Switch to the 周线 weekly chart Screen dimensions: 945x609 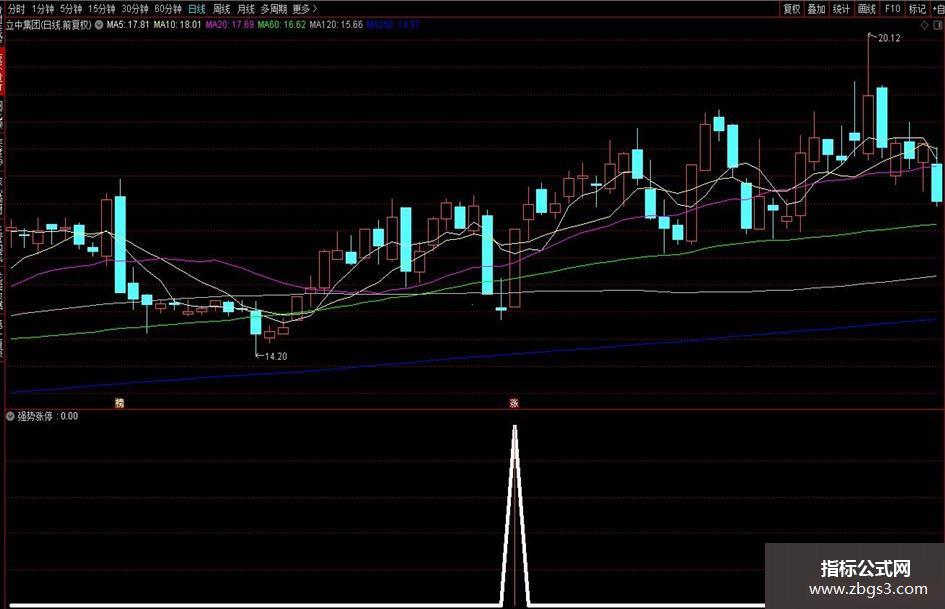(221, 9)
